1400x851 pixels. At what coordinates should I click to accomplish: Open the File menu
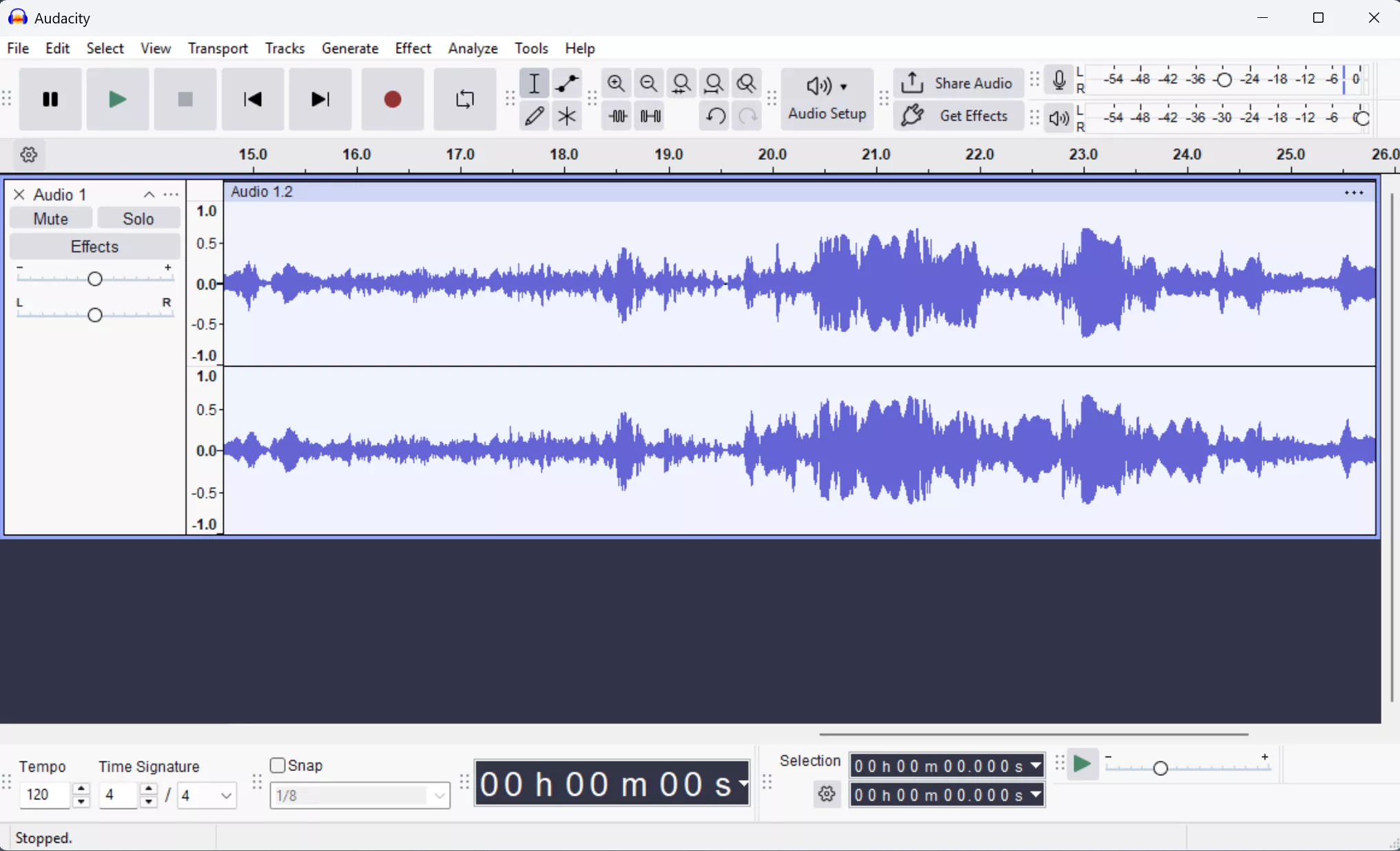coord(18,48)
